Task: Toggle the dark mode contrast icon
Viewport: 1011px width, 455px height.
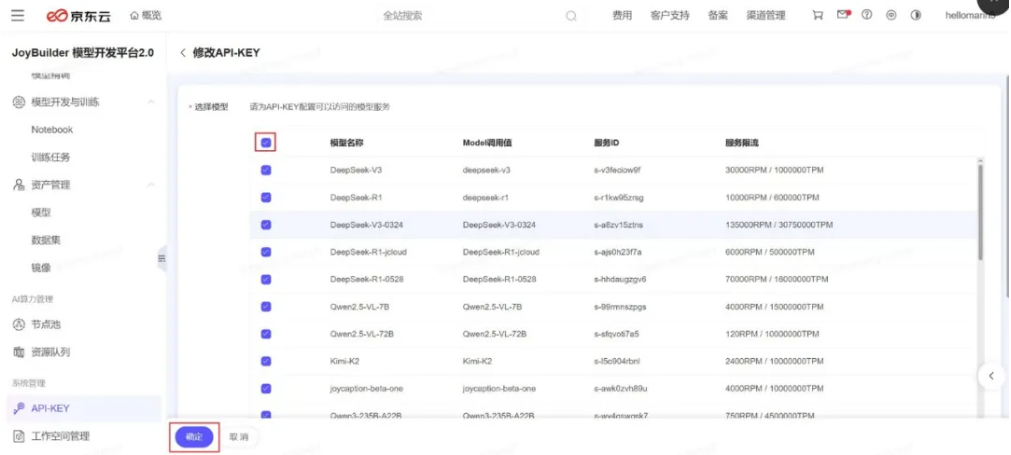Action: click(915, 15)
